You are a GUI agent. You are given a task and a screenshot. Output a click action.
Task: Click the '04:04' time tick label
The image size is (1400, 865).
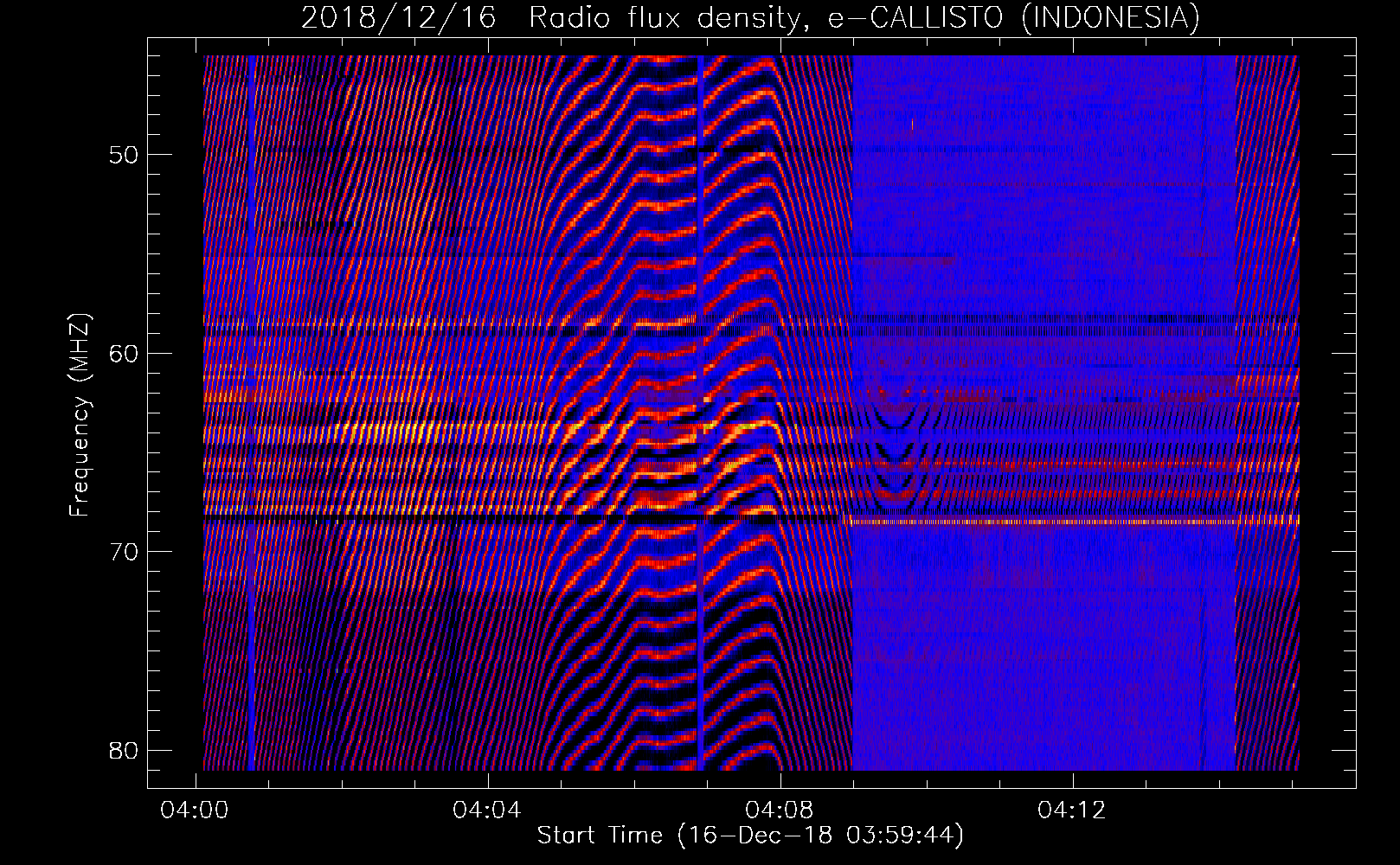[x=489, y=811]
